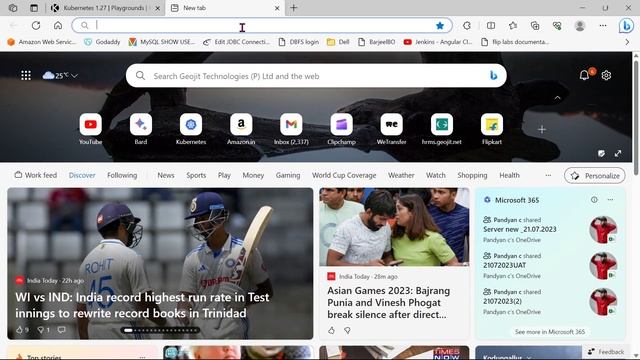Click the favorite star in address bar
Screen dimensions: 640x360
click(x=440, y=26)
